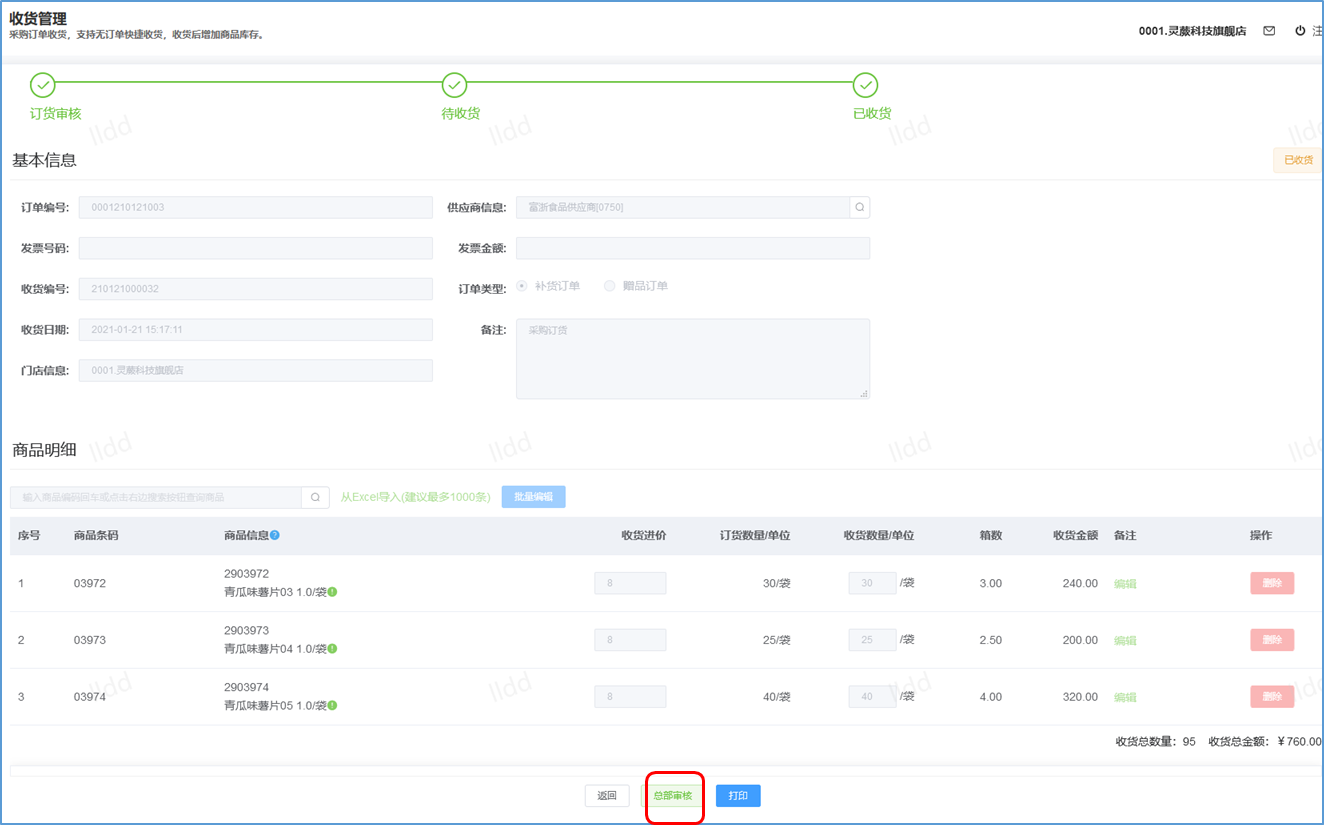Select the 赠品订单 radio option
The width and height of the screenshot is (1324, 825).
click(610, 286)
